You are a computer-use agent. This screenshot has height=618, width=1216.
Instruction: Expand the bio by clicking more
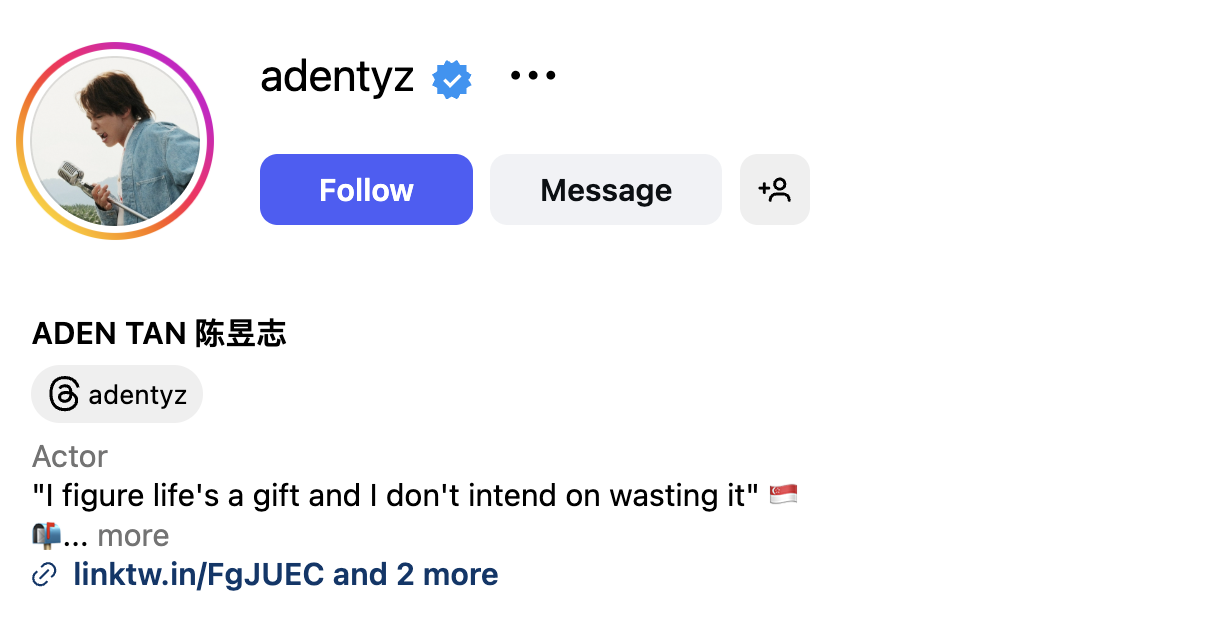coord(132,535)
